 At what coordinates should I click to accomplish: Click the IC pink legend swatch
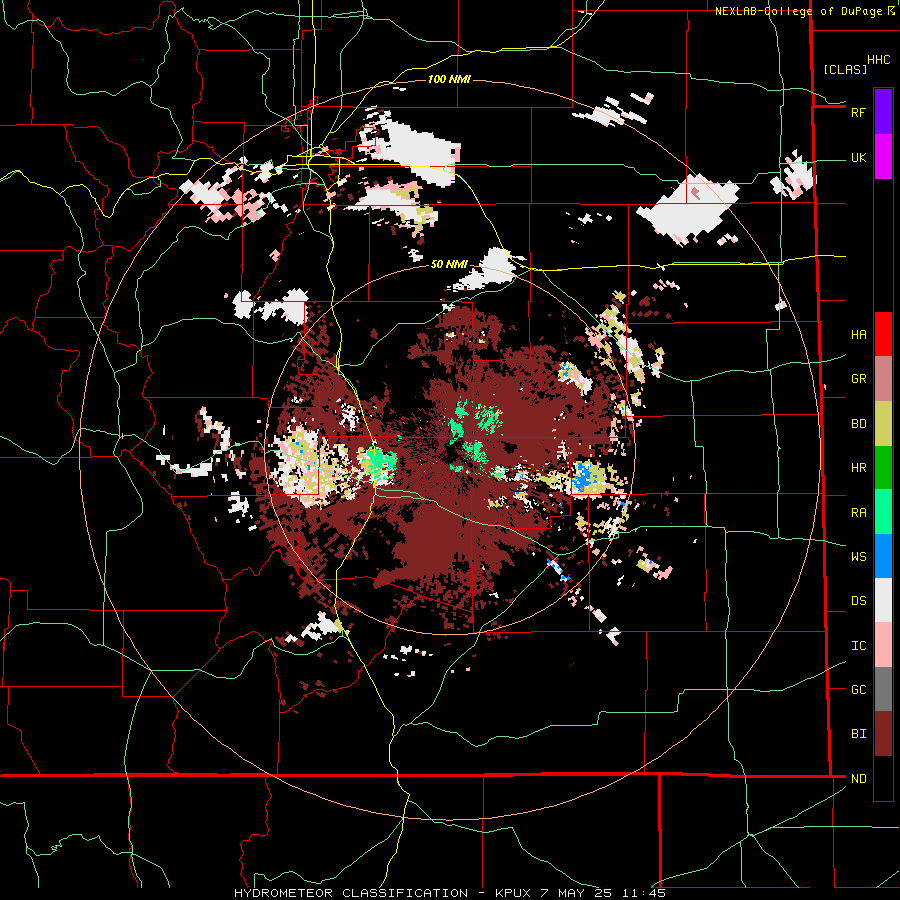point(883,645)
